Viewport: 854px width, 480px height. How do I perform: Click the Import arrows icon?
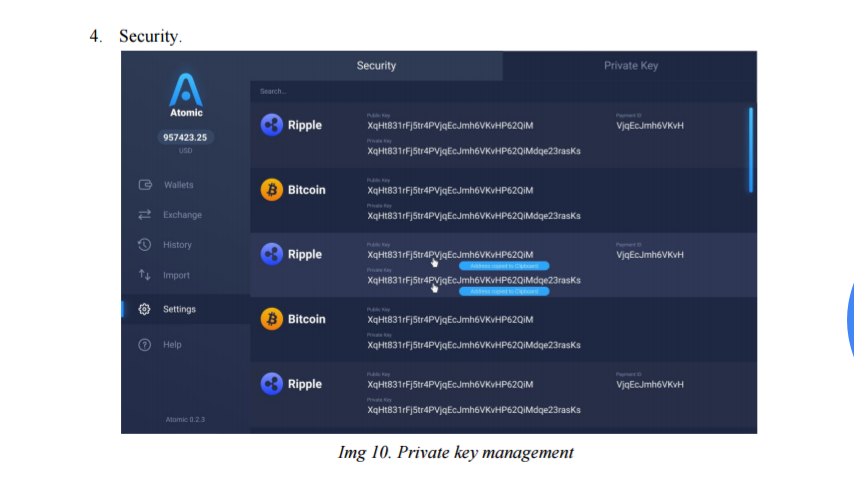pyautogui.click(x=144, y=275)
